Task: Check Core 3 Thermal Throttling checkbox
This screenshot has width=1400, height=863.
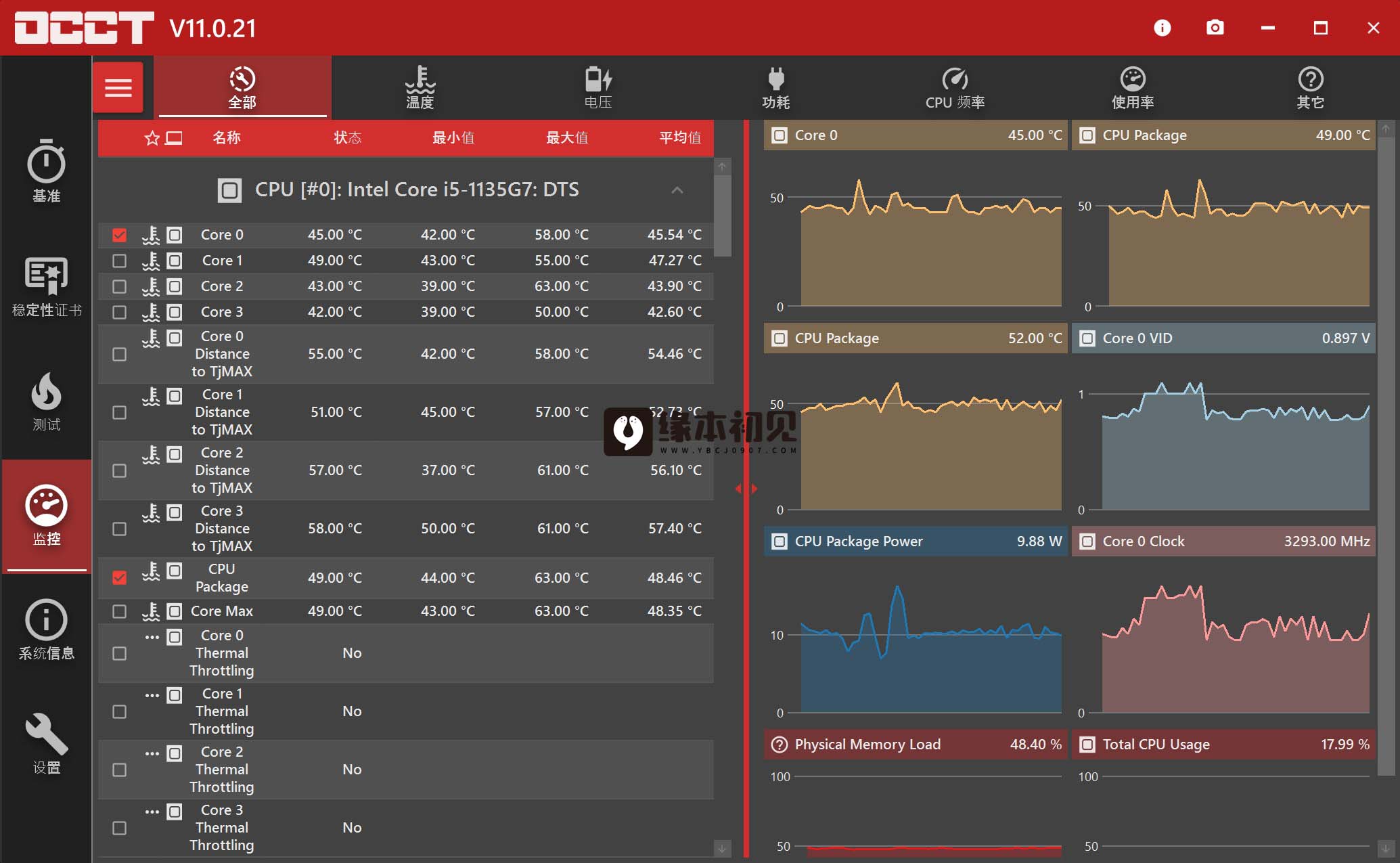Action: 119,828
